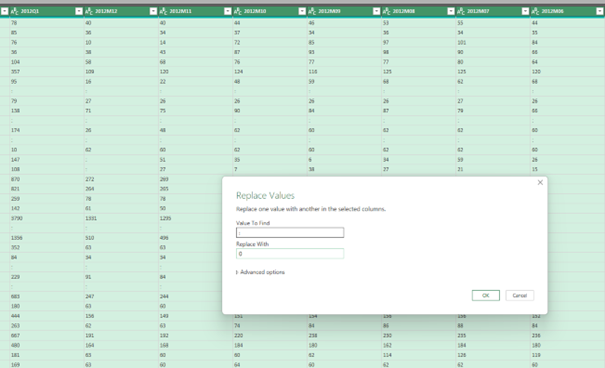Open filter dropdown of column preceding 2012Q1
The width and height of the screenshot is (605, 368).
[4, 11]
